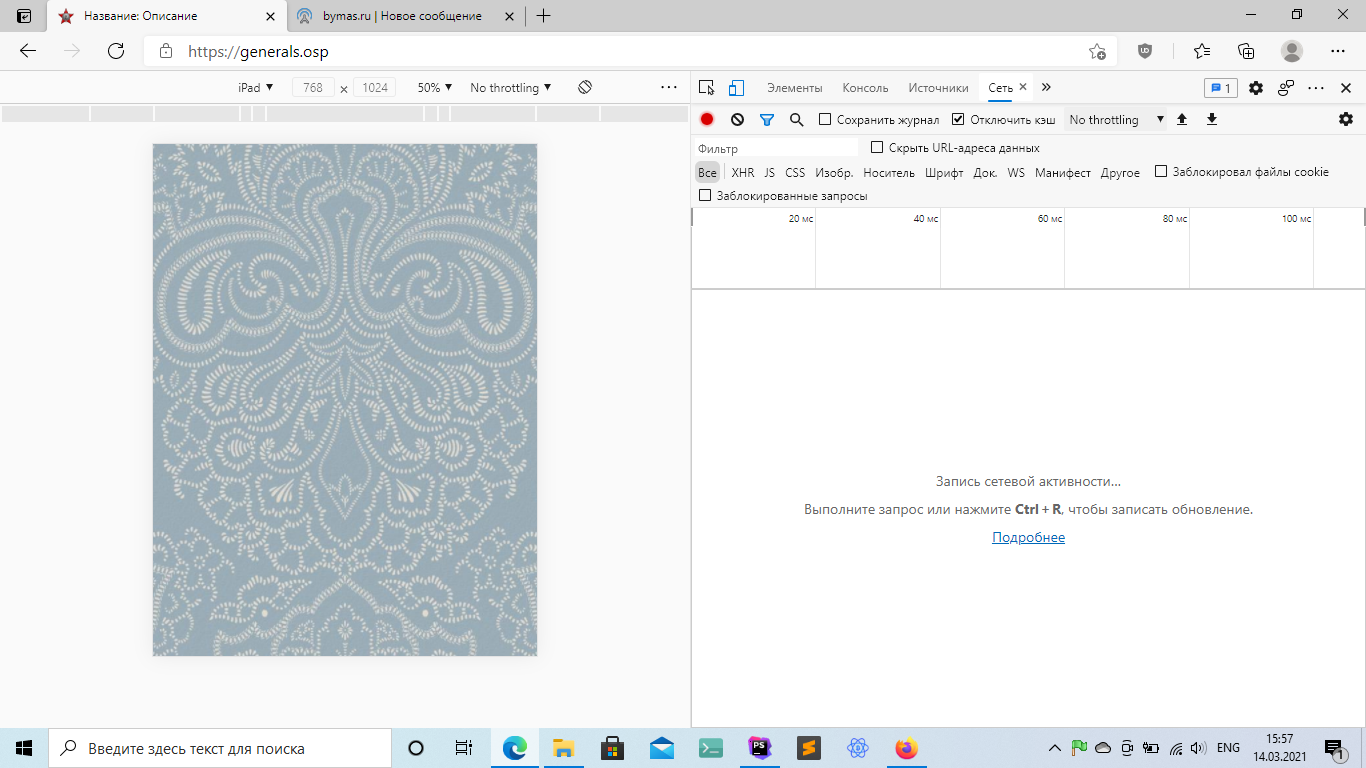Image resolution: width=1366 pixels, height=768 pixels.
Task: Open the iPad device selection dropdown
Action: [x=255, y=88]
